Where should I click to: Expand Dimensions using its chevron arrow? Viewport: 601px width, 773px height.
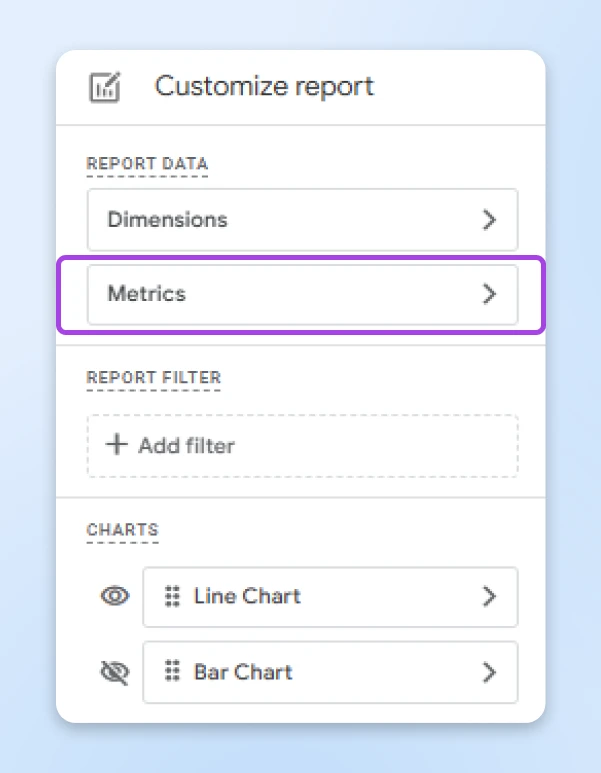coord(489,220)
